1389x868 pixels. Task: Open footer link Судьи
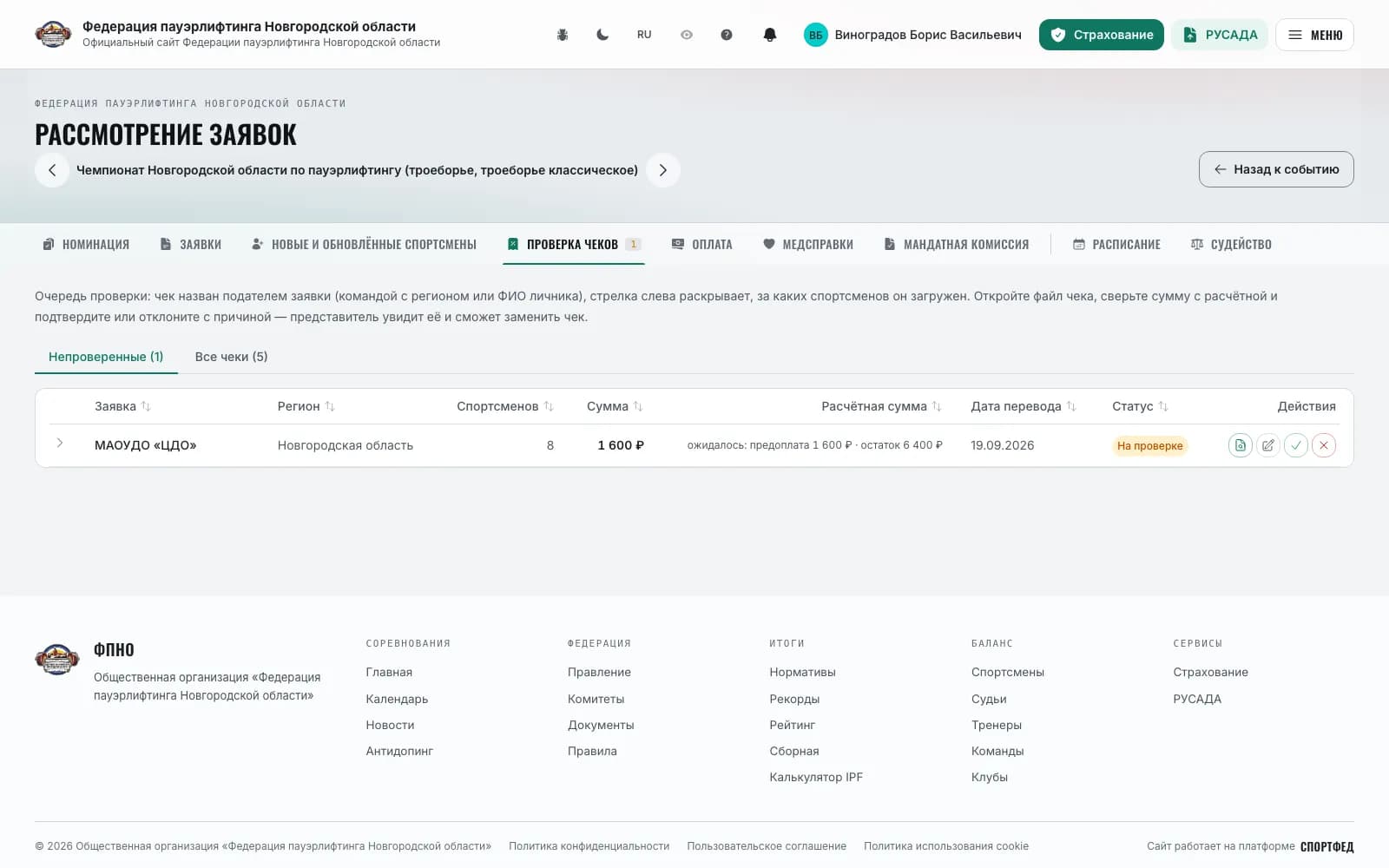(989, 699)
